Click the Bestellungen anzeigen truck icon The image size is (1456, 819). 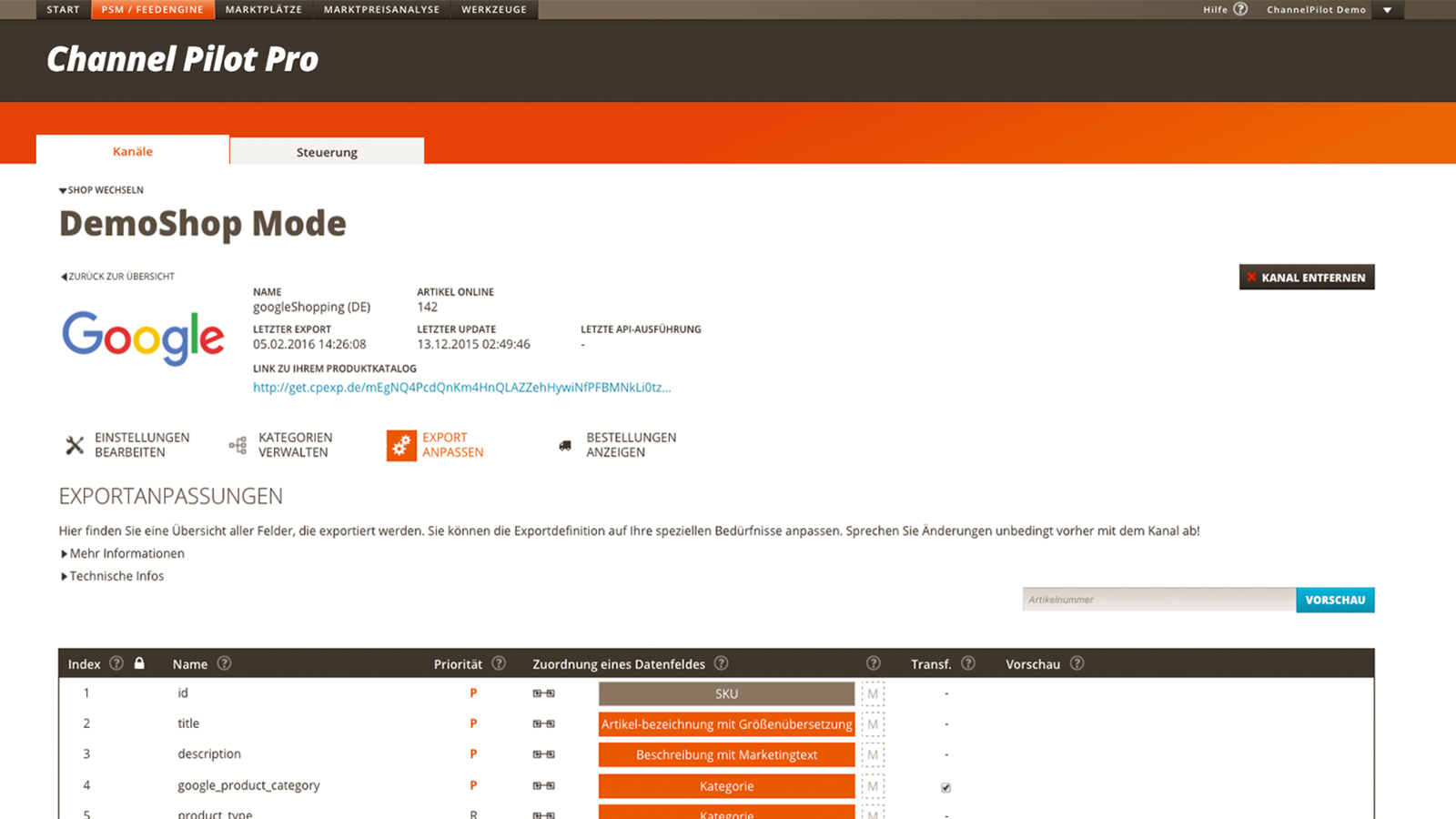[x=565, y=446]
